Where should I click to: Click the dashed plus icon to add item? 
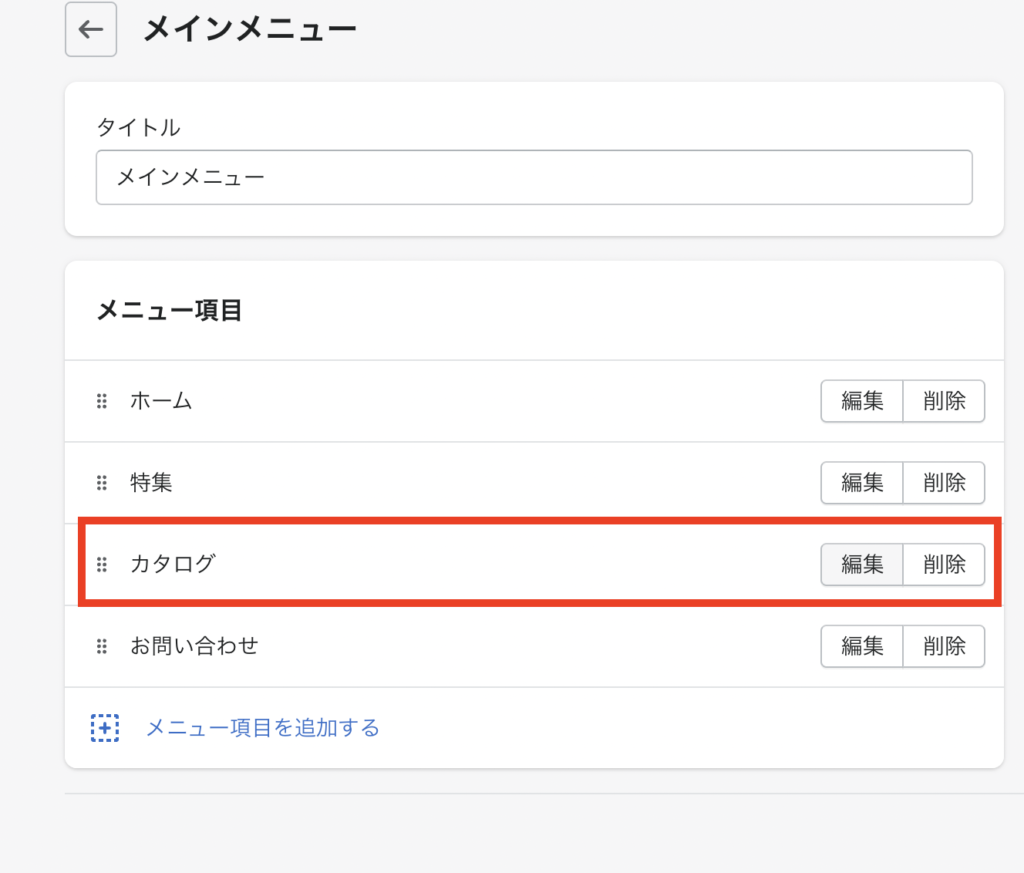click(x=105, y=728)
